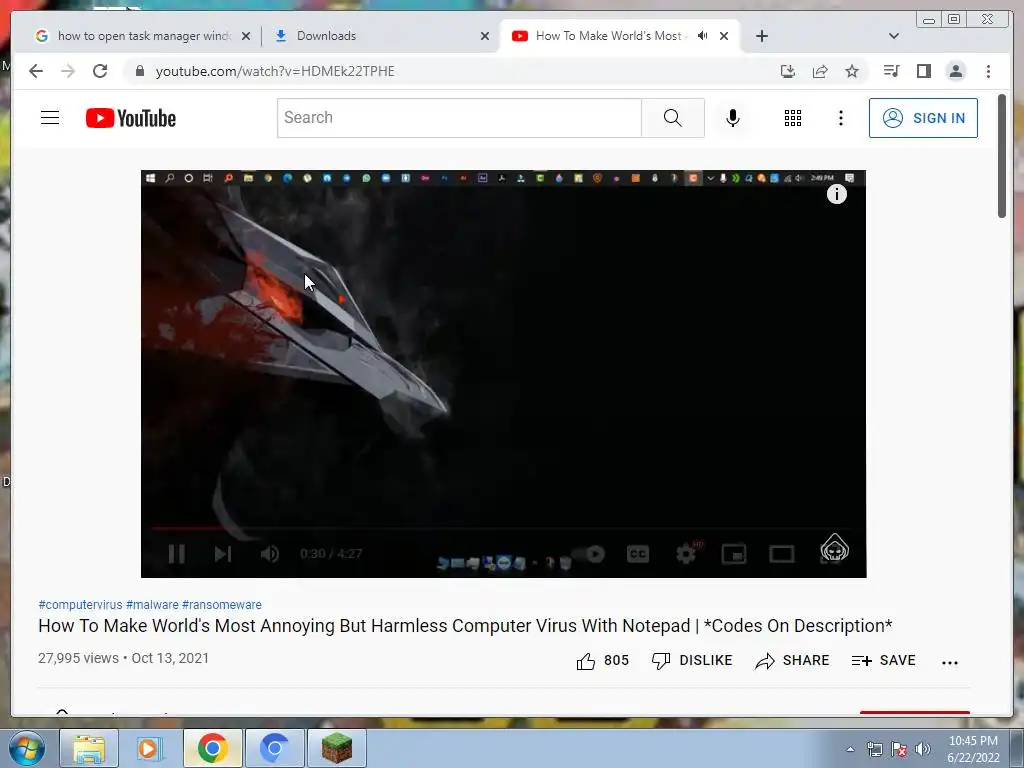Toggle closed captions CC
Screen dimensions: 1024x768
tap(638, 554)
